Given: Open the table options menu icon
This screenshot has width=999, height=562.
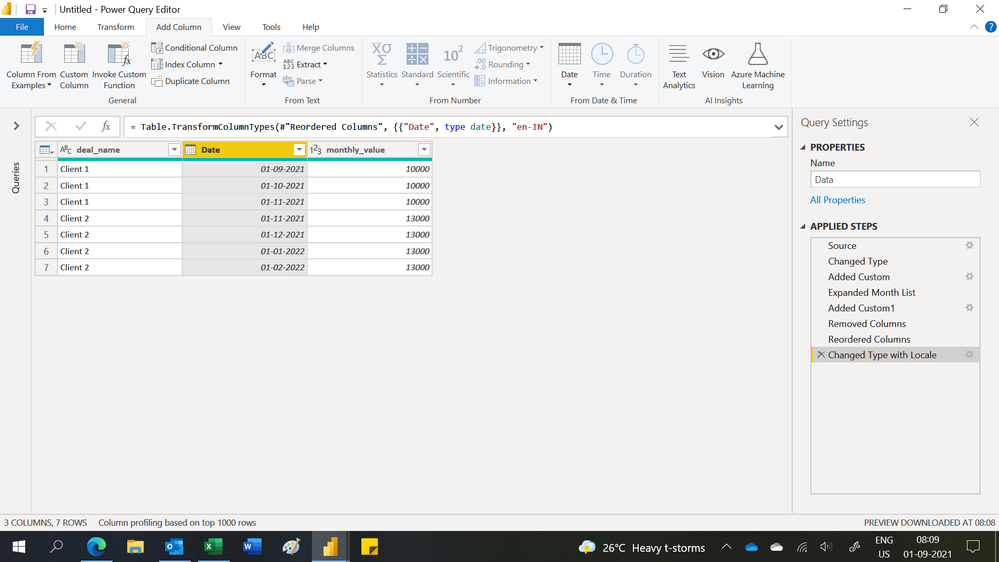Looking at the screenshot, I should point(46,150).
